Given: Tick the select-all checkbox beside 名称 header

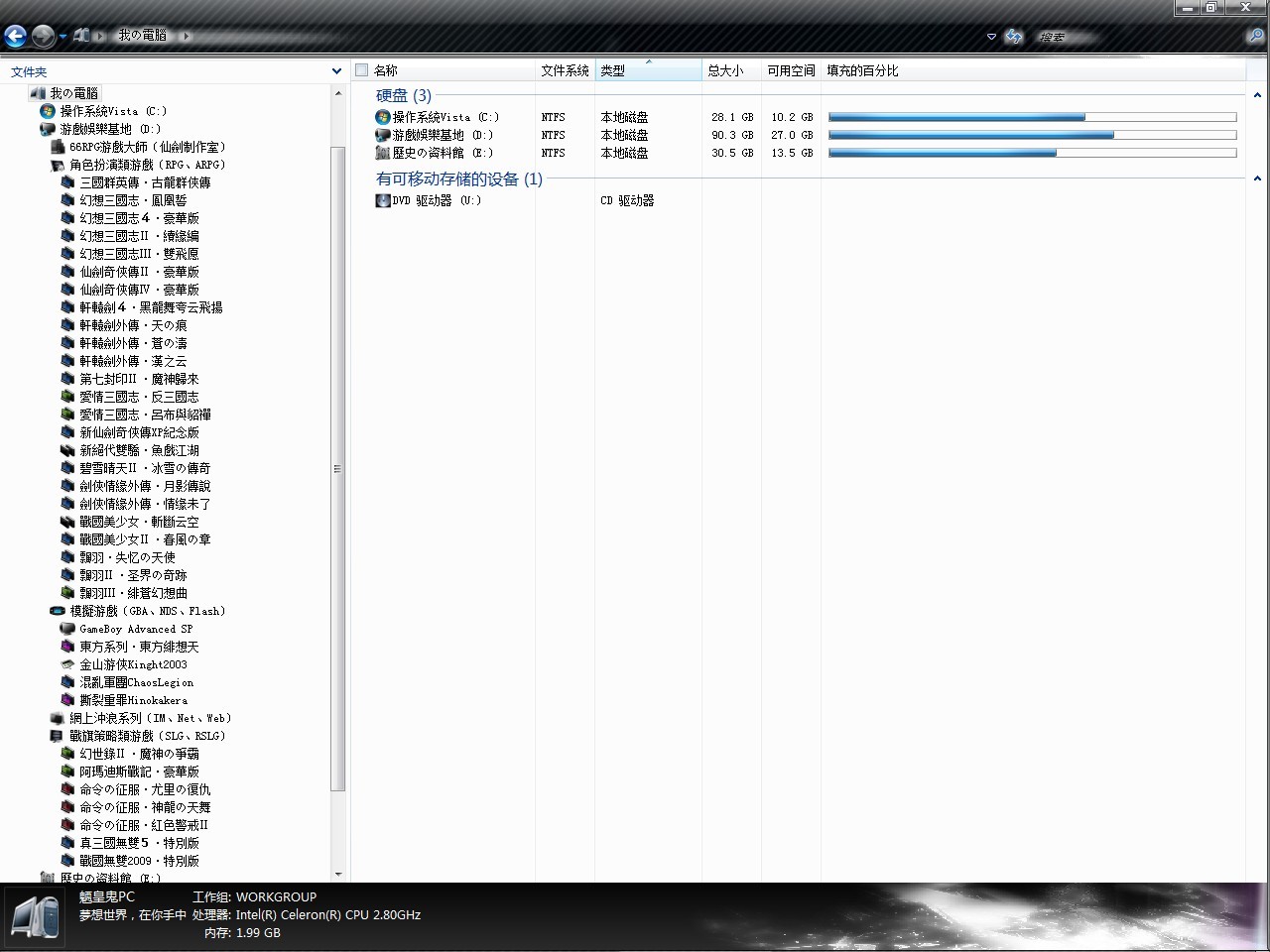Looking at the screenshot, I should click(x=362, y=70).
